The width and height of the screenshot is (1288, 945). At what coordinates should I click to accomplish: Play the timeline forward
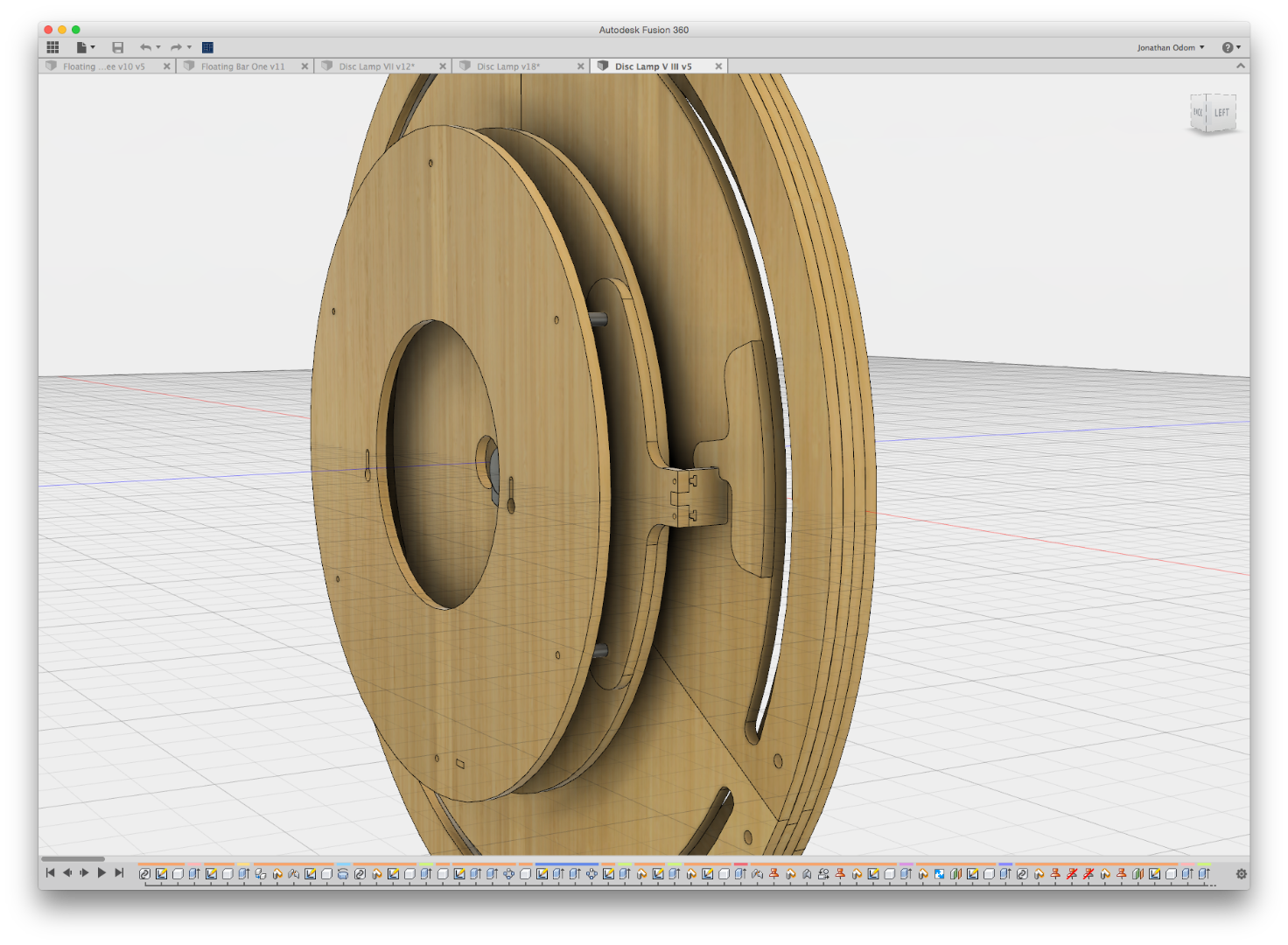(x=101, y=872)
